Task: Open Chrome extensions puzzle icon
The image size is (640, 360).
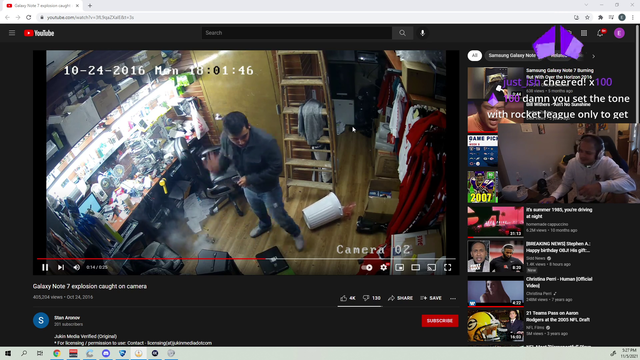Action: (600, 17)
